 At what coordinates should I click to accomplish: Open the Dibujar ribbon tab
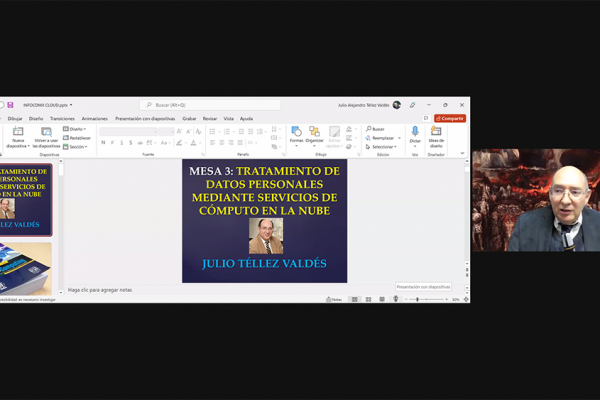click(15, 119)
